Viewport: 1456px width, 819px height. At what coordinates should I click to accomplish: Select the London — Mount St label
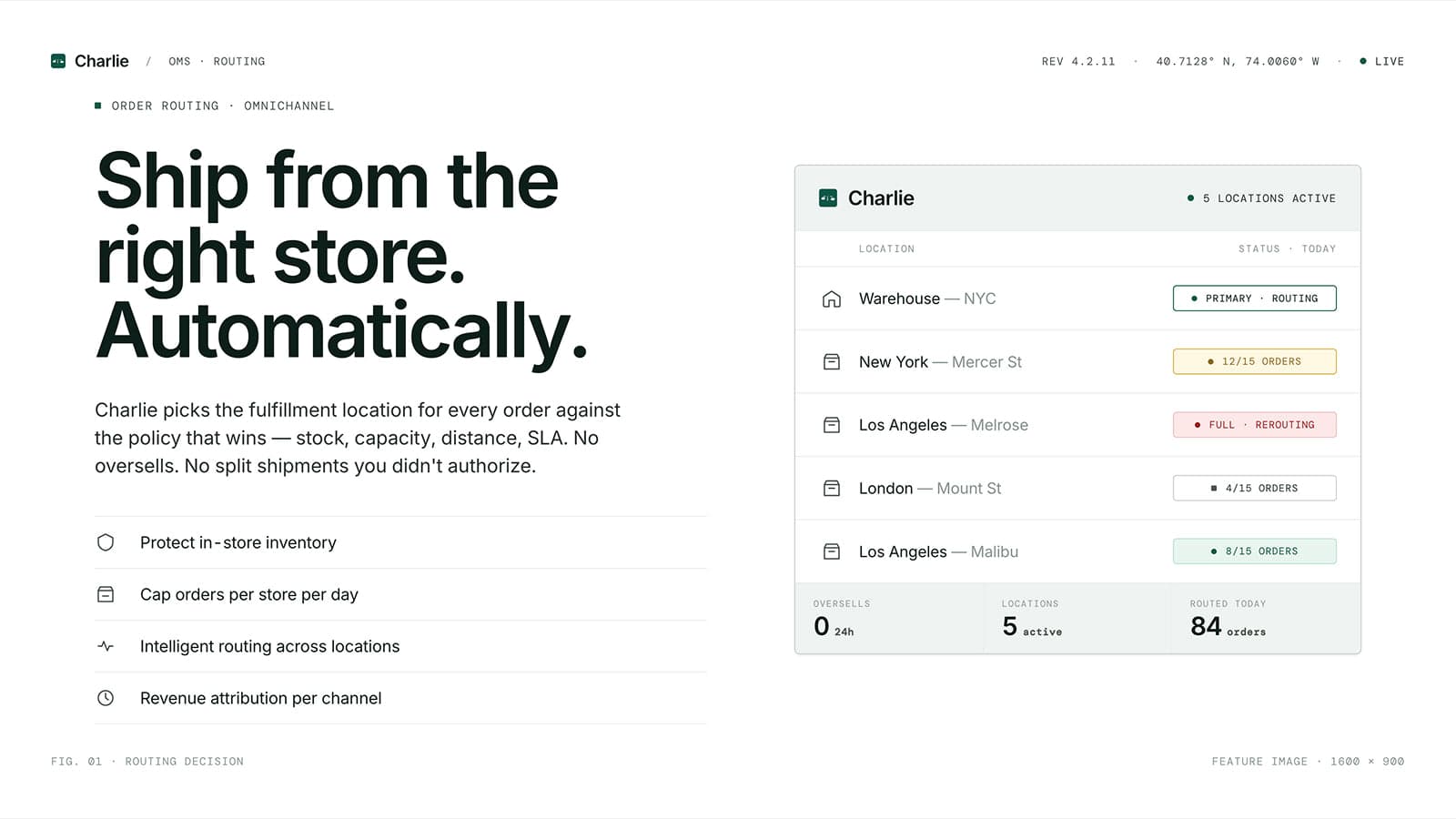[x=930, y=489]
